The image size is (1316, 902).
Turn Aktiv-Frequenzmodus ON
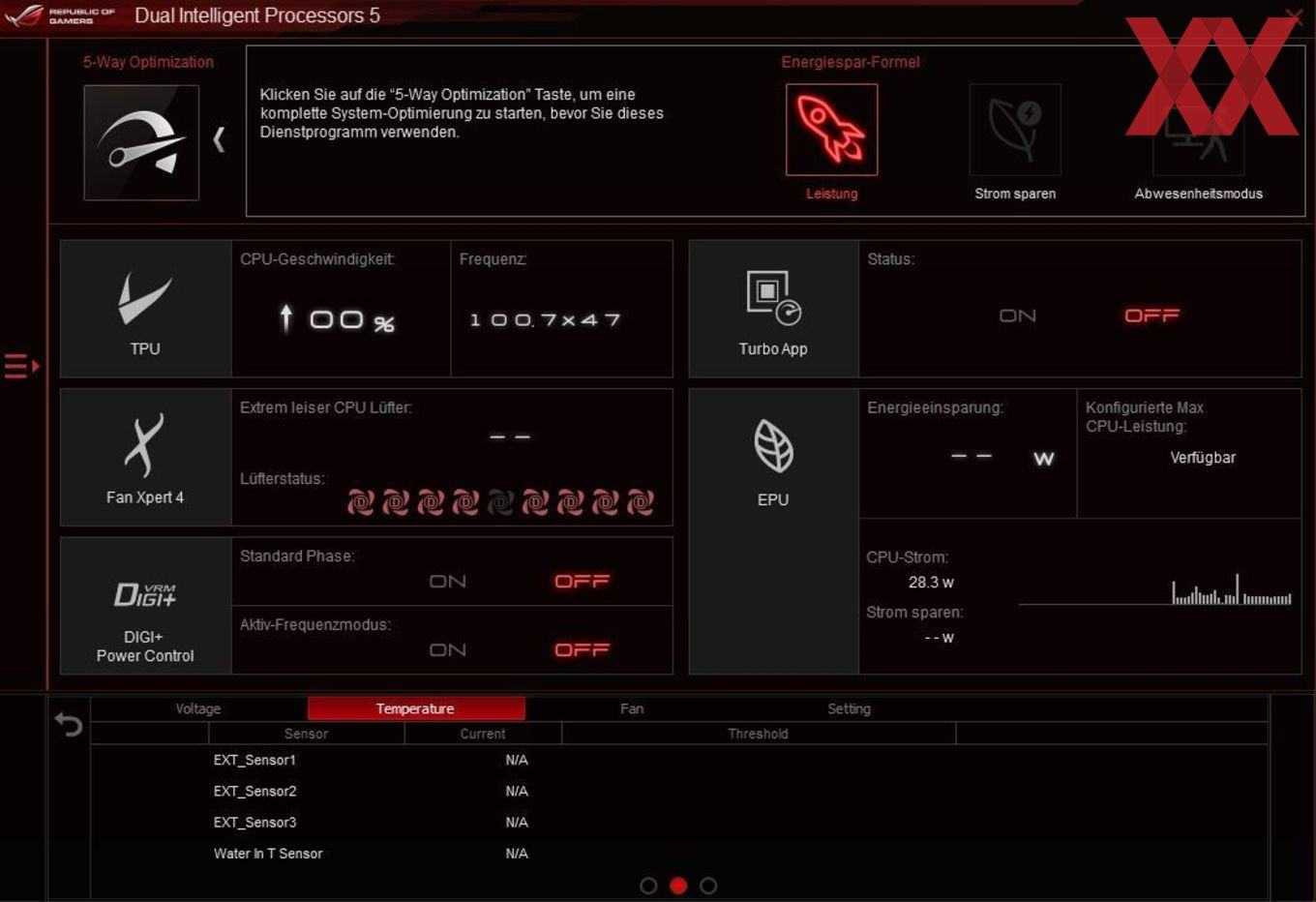coord(447,650)
